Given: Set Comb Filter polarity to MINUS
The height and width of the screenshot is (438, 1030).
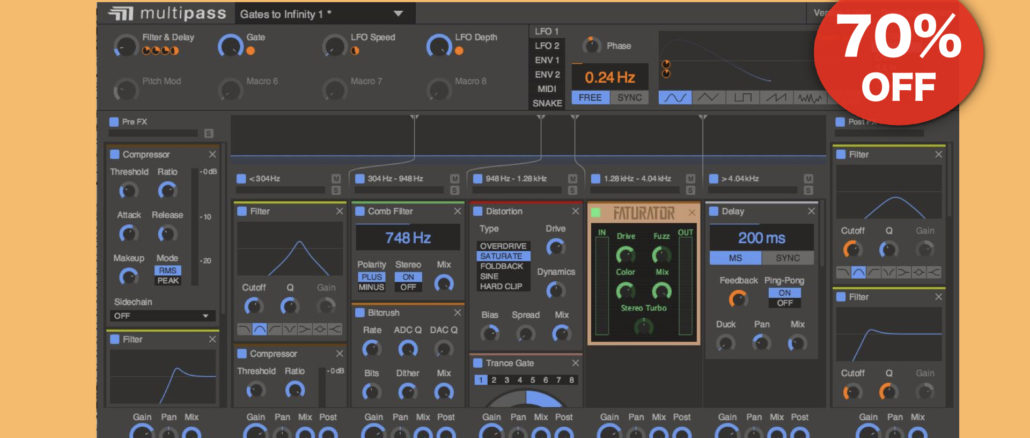Looking at the screenshot, I should [x=371, y=287].
